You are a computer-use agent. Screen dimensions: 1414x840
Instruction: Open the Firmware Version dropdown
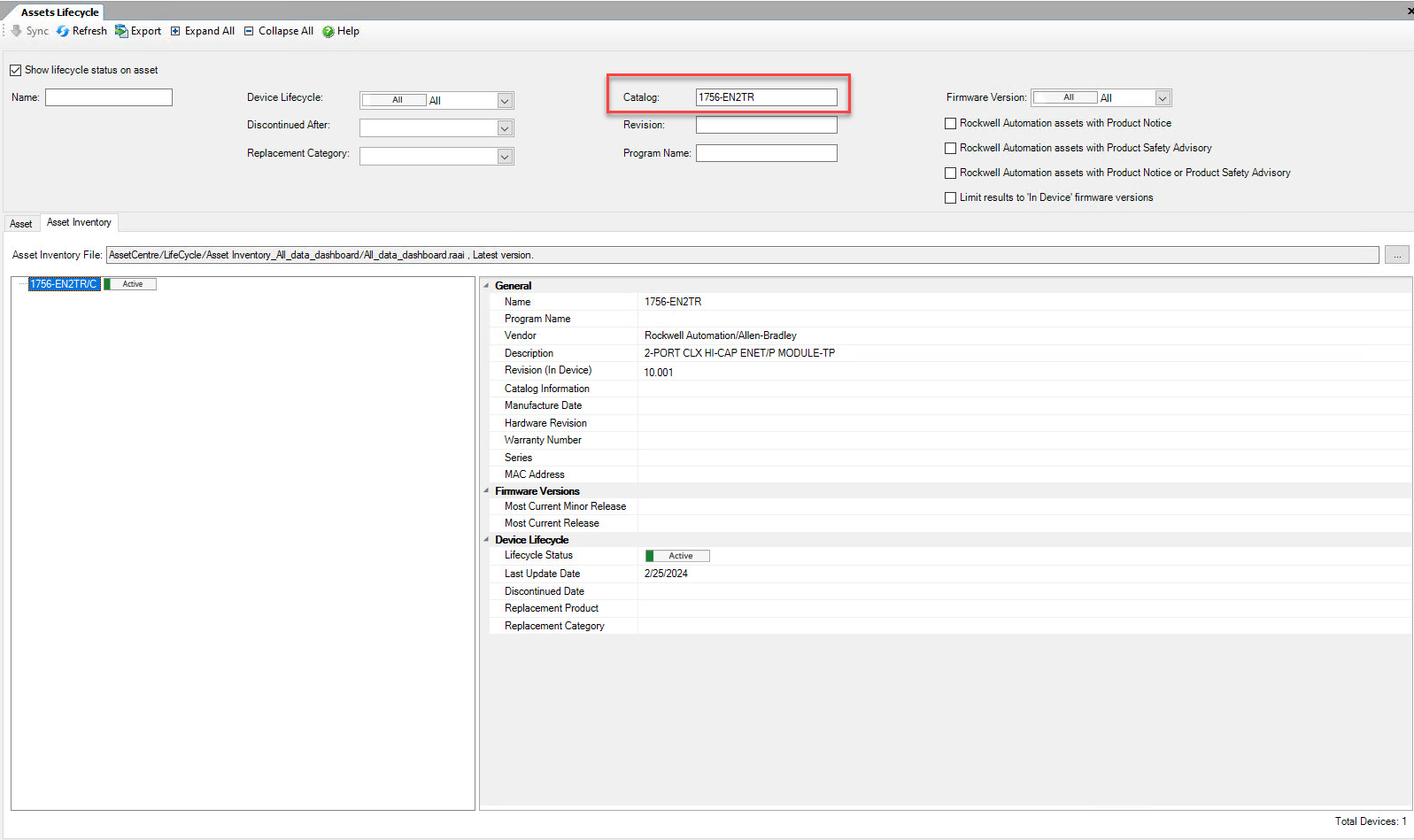(x=1163, y=98)
